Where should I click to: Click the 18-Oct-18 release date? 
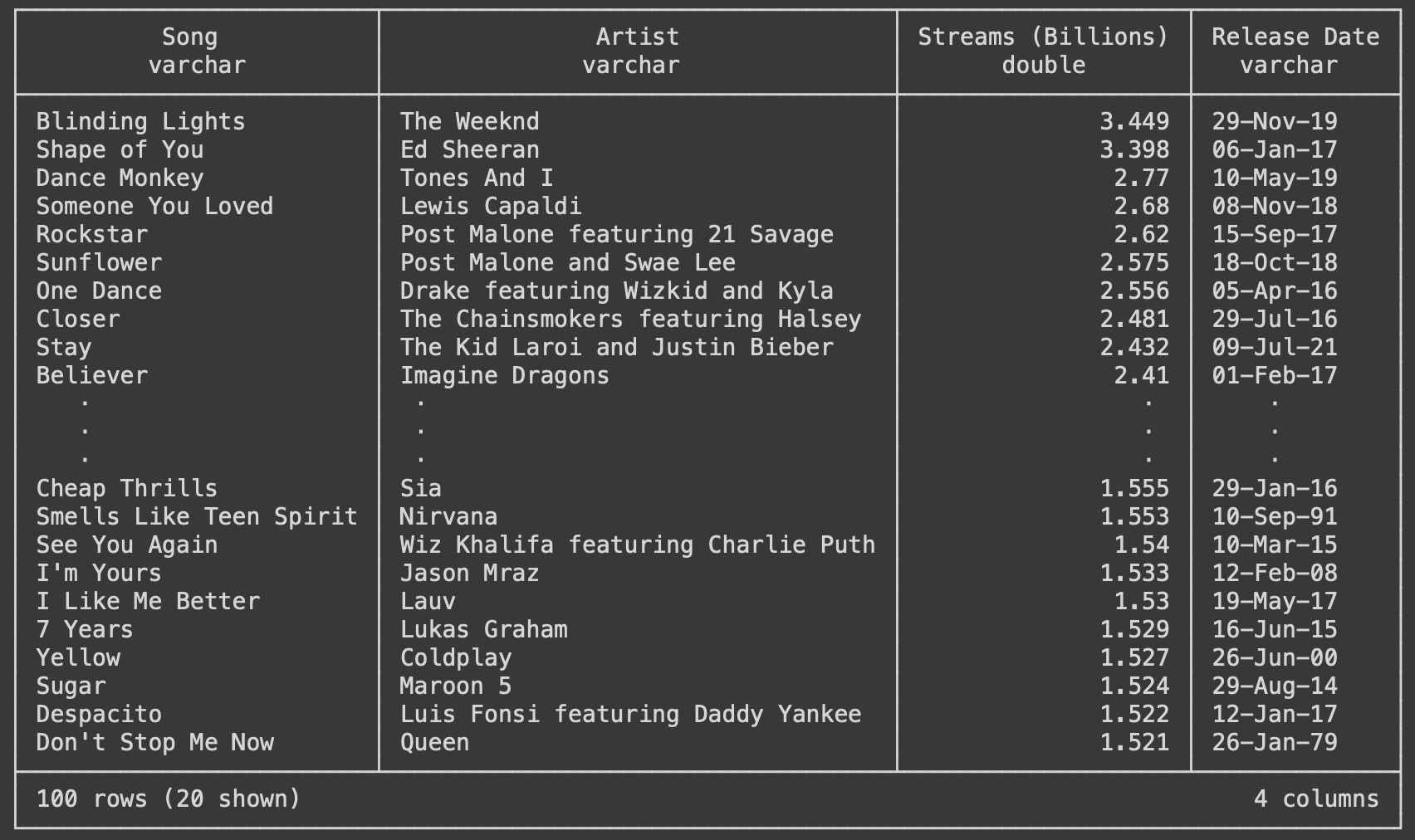click(1274, 263)
